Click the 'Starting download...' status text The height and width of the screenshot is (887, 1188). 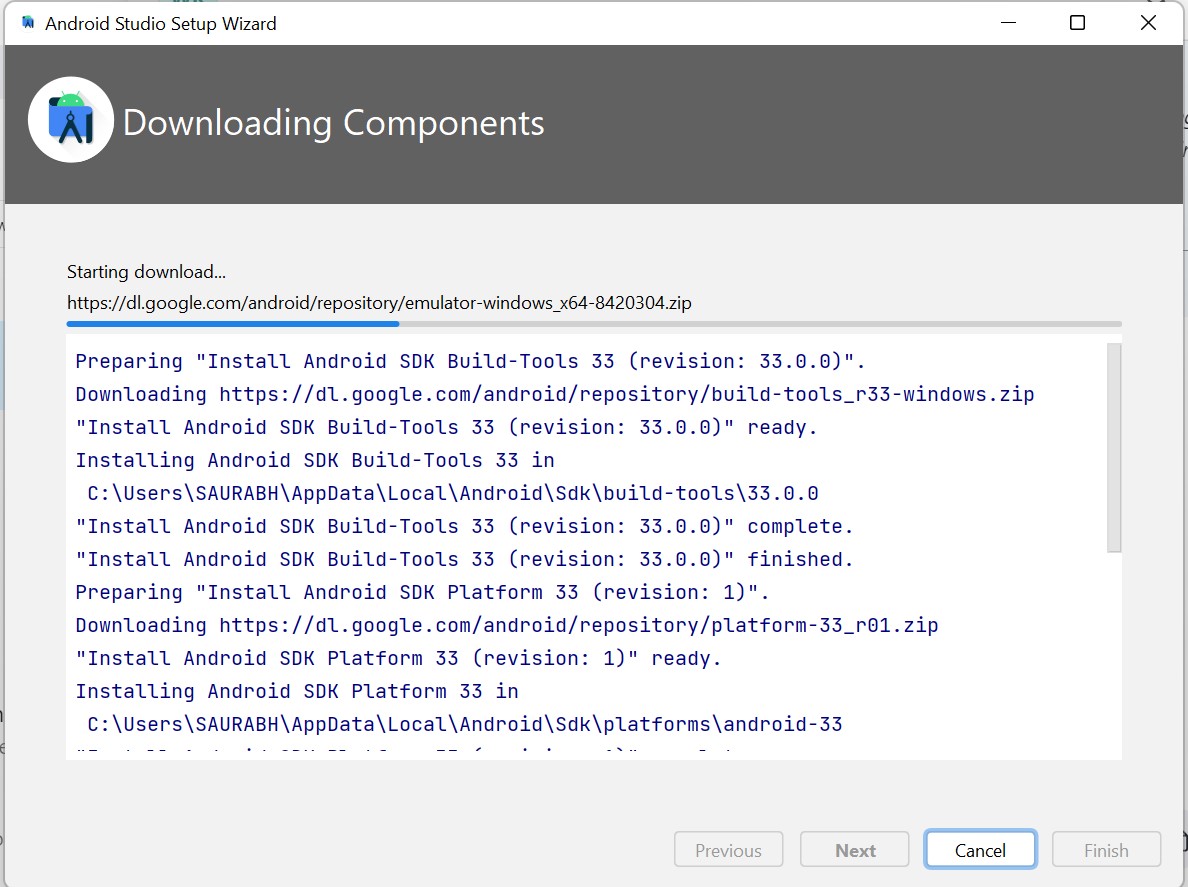[145, 271]
